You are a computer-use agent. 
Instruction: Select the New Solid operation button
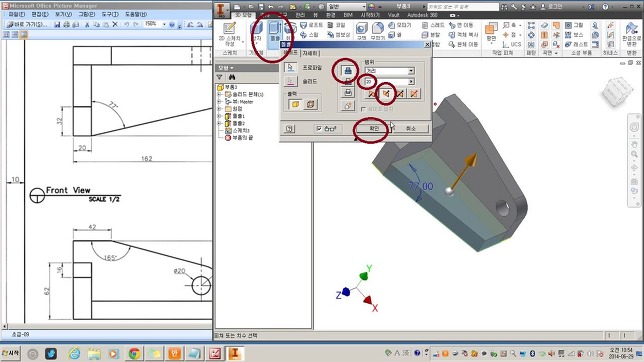(x=347, y=106)
